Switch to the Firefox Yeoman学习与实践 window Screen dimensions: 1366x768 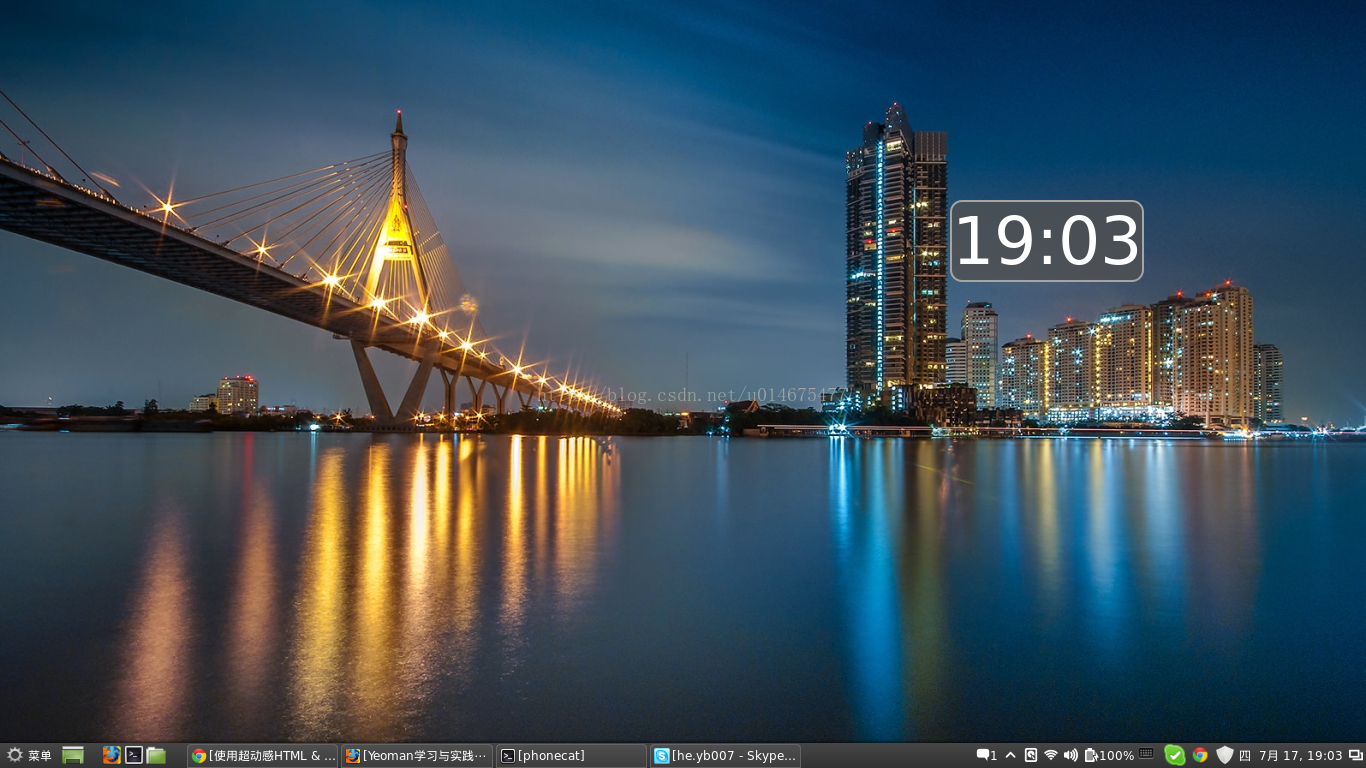(417, 756)
